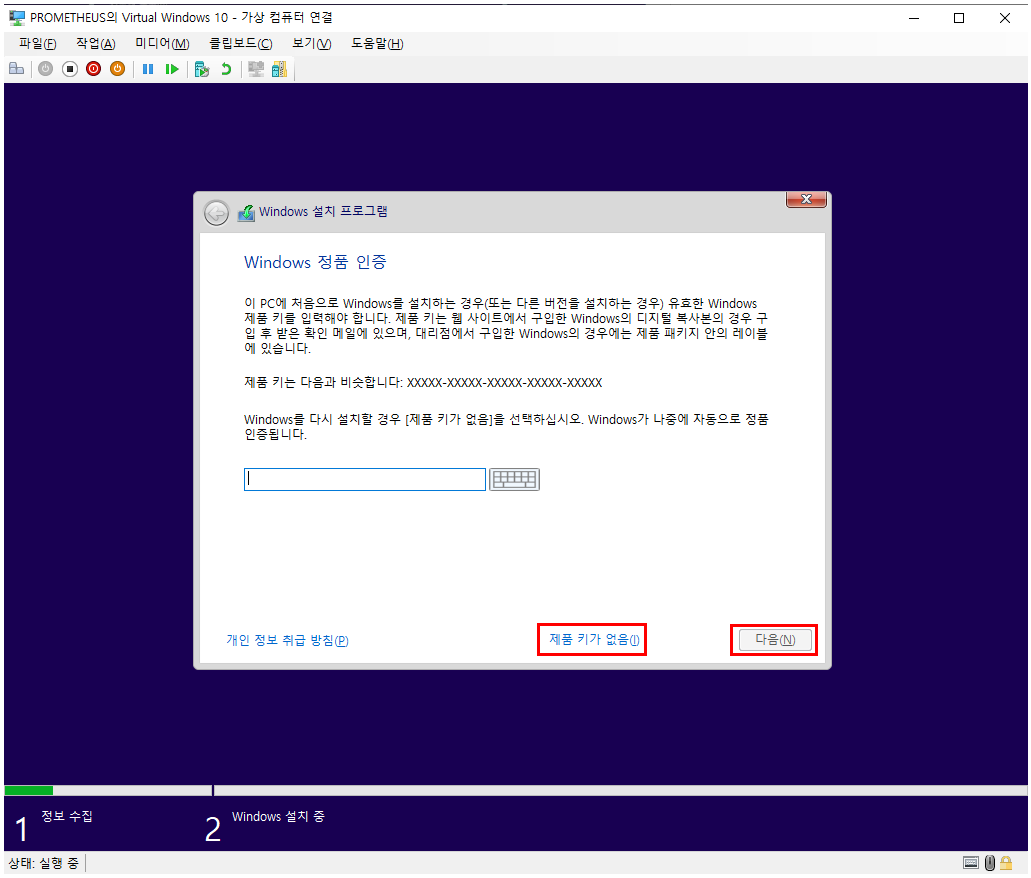Minimize the virtual machine connection window
Screen dimensions: 1031x878
point(914,18)
